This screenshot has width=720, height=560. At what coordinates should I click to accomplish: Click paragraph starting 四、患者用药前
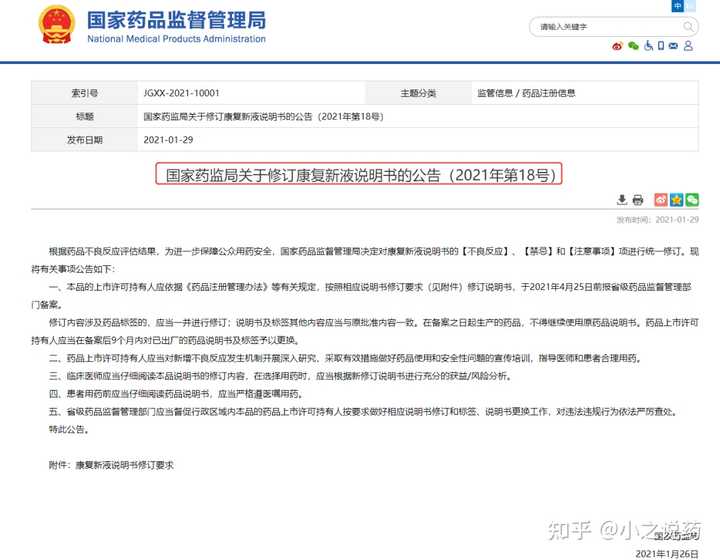[x=176, y=394]
